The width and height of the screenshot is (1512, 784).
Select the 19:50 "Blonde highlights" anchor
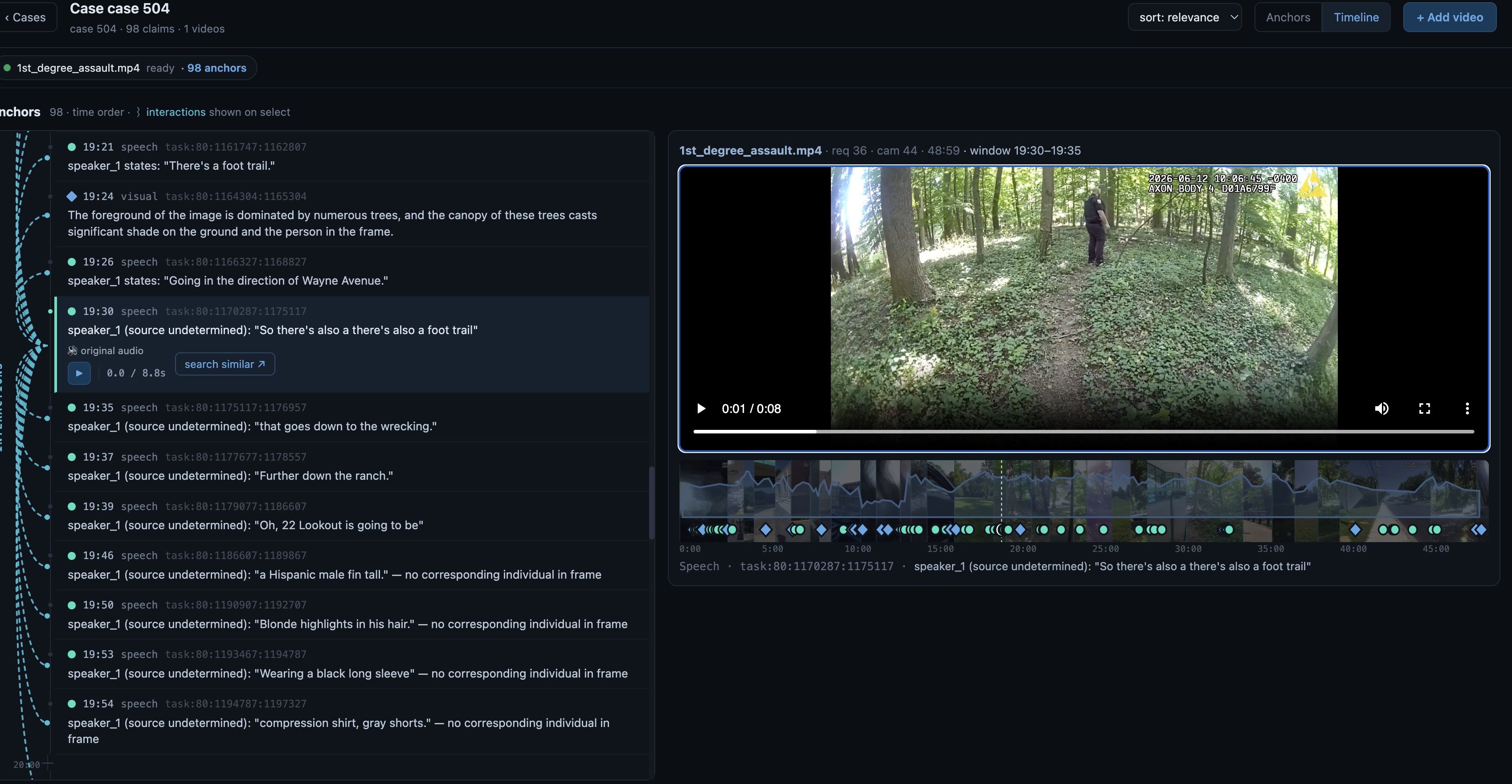click(352, 614)
